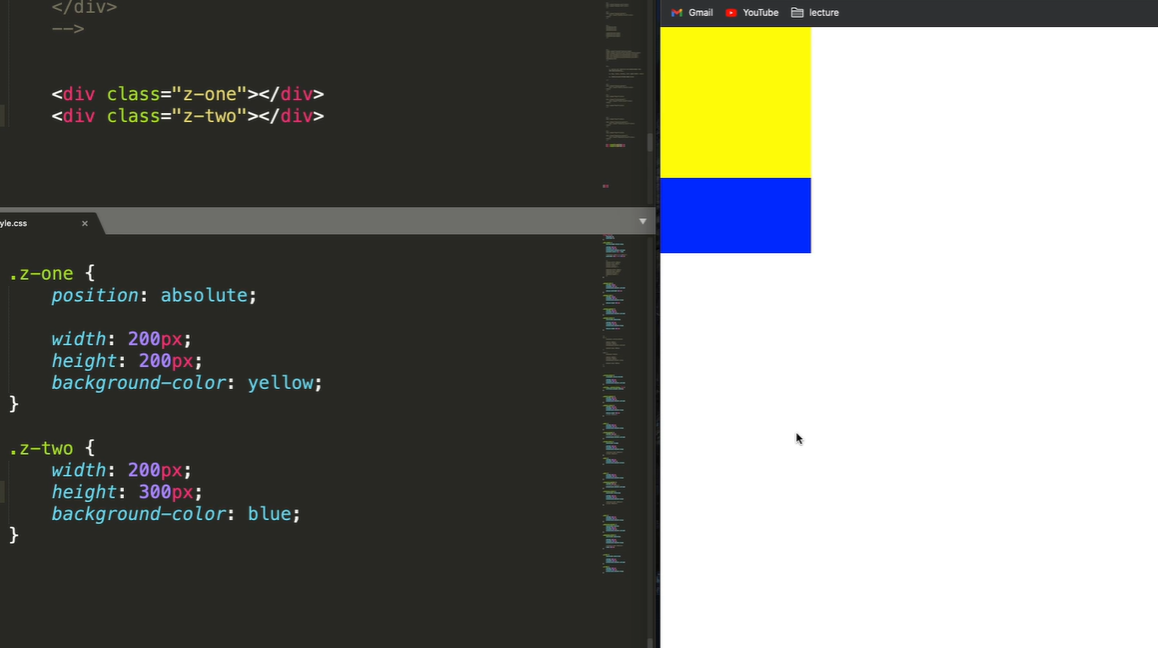
Task: Open the tab dropdown arrow in editor
Action: pos(643,221)
